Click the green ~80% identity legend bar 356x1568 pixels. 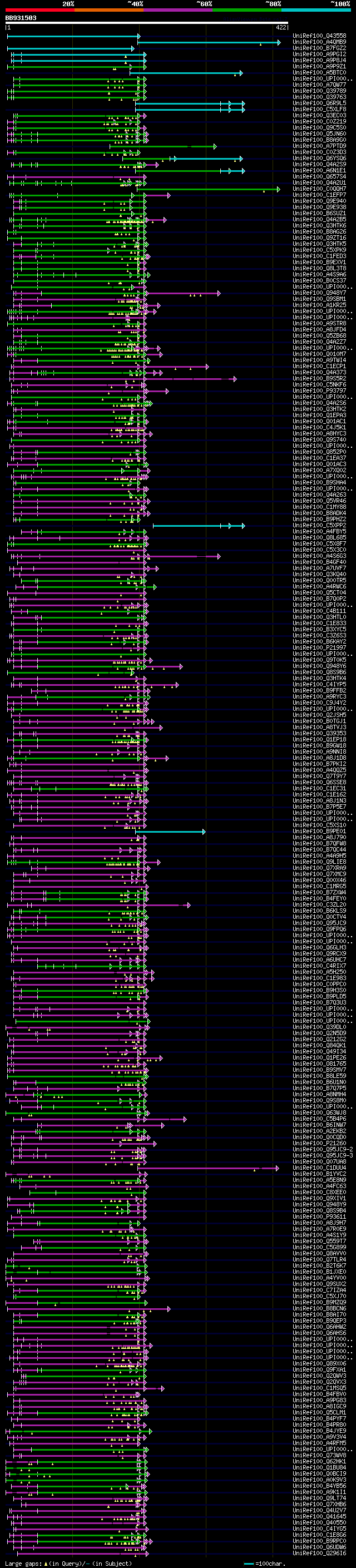click(247, 10)
